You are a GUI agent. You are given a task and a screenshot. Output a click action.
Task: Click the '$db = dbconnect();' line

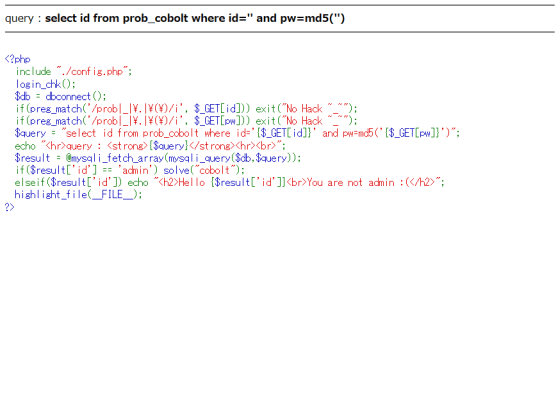click(60, 96)
